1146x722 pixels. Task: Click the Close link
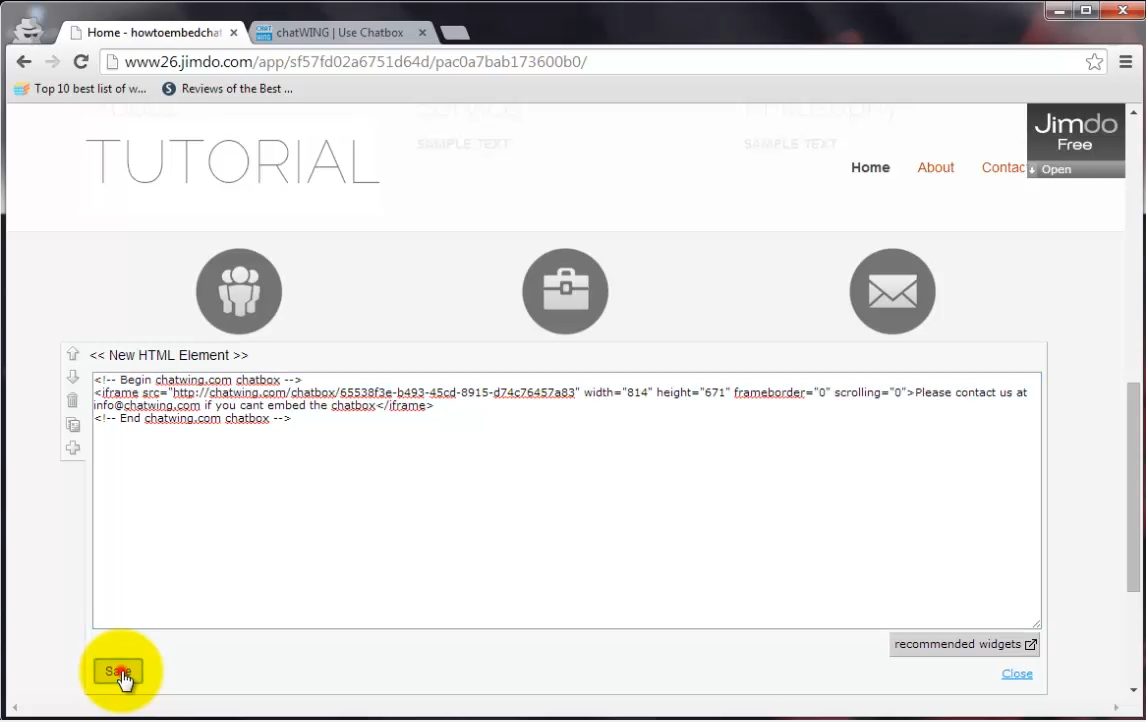(x=1017, y=674)
